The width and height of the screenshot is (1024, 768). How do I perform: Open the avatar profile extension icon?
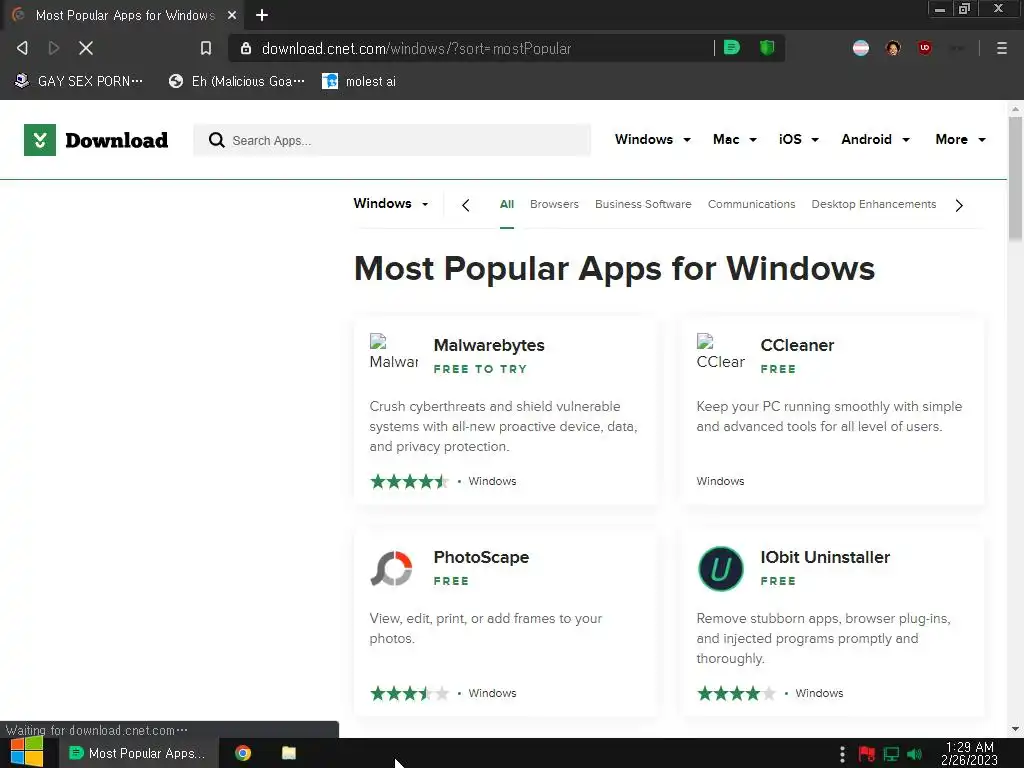[893, 48]
